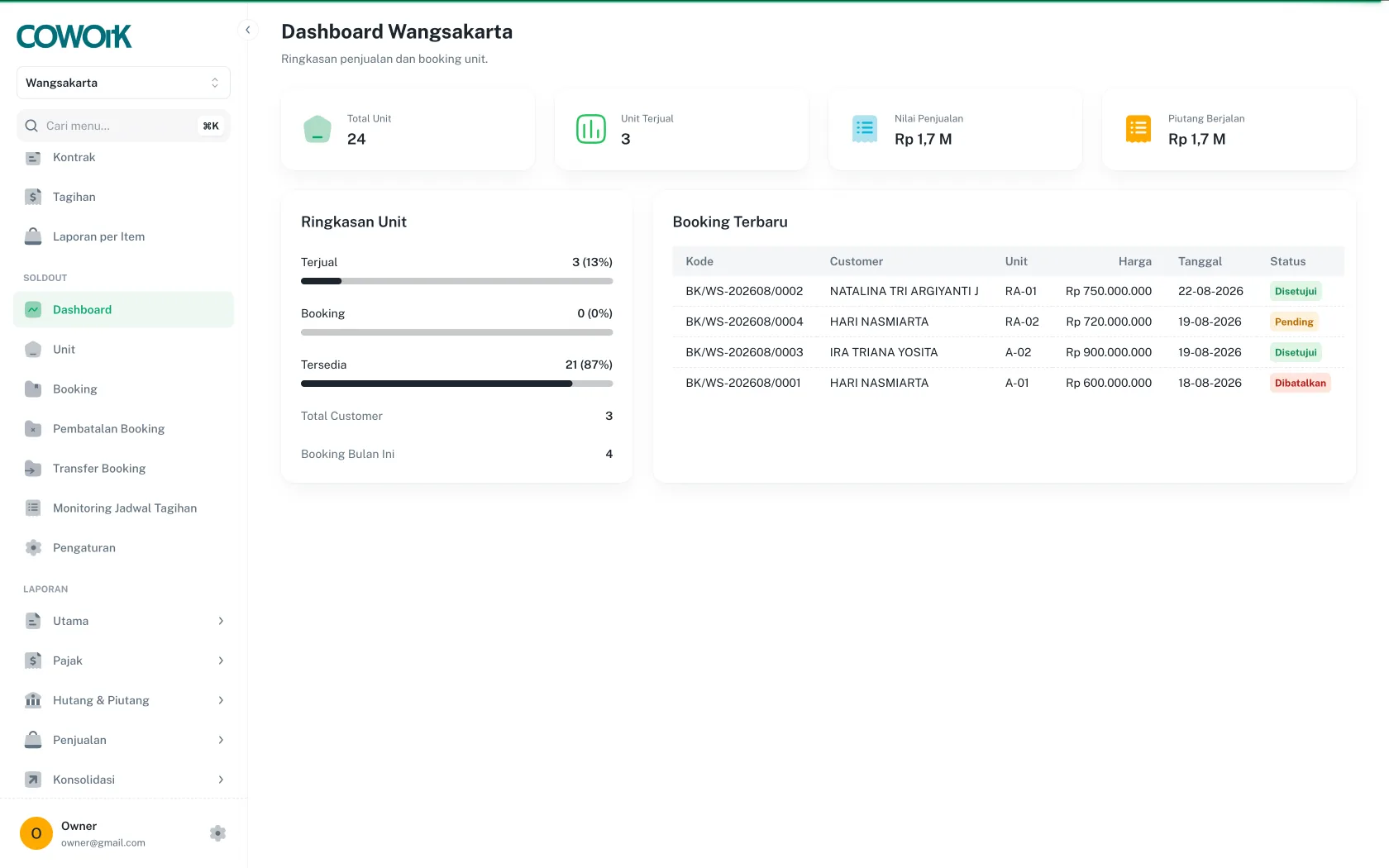Open the Tagihan menu item

point(123,197)
